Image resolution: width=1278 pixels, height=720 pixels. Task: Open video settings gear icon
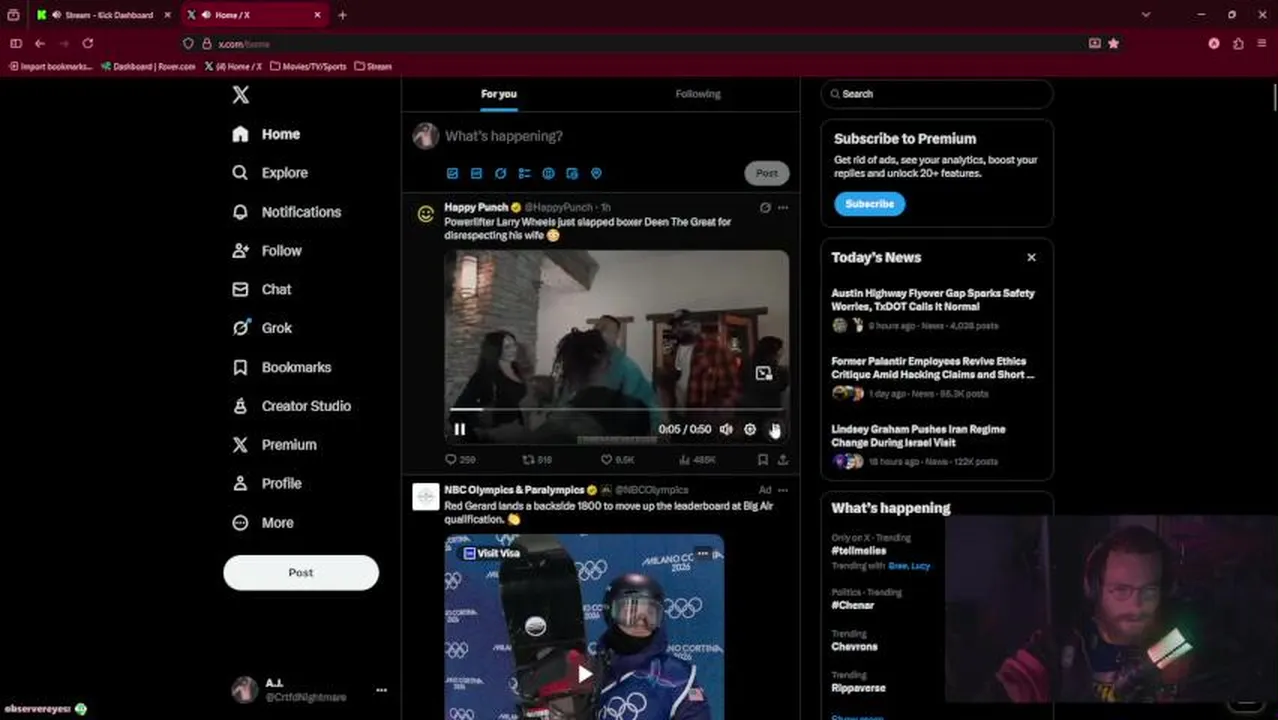tap(750, 429)
